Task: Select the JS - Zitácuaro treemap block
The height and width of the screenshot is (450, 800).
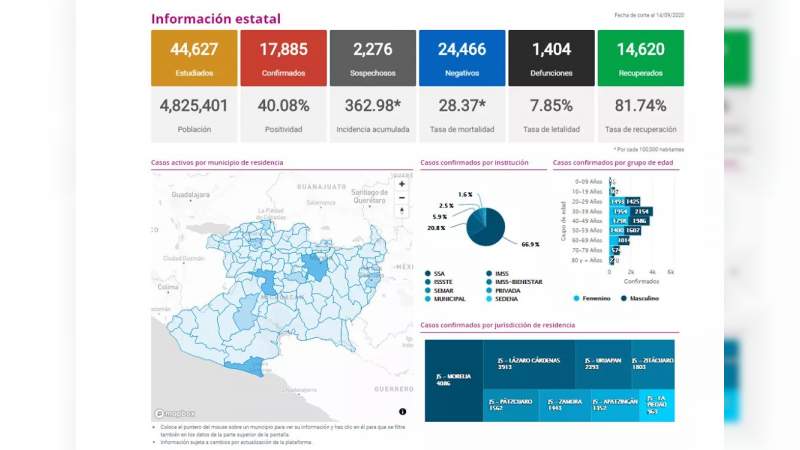Action: (653, 364)
